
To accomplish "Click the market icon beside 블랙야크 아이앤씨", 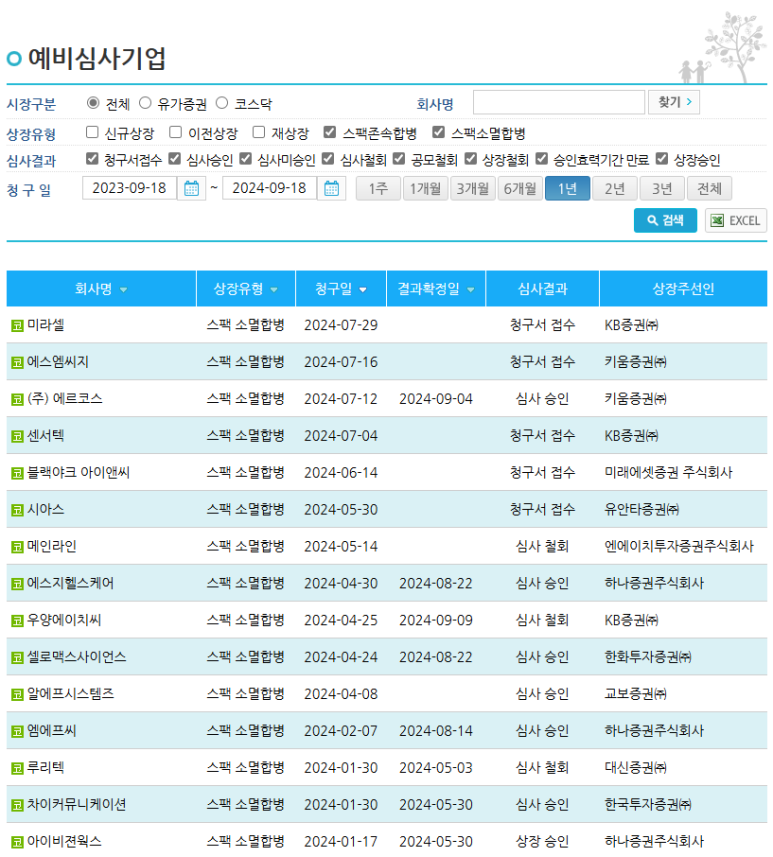I will 17,473.
